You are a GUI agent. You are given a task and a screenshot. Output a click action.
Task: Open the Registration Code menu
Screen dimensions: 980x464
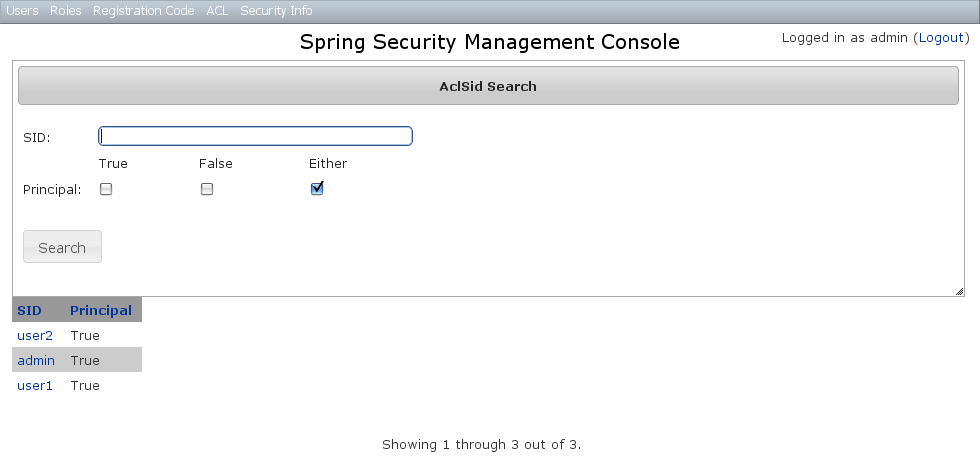143,11
